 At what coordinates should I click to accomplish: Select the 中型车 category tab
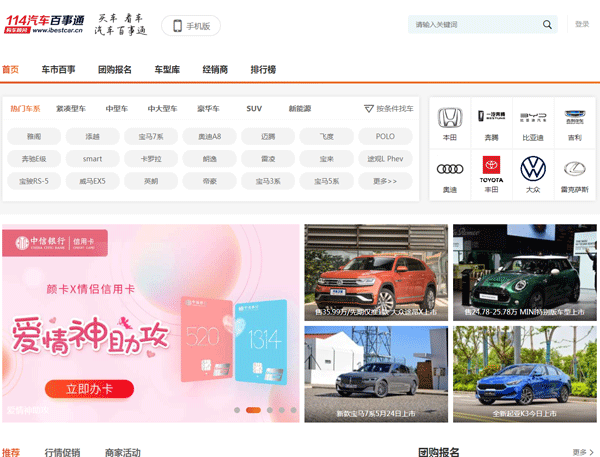click(117, 109)
